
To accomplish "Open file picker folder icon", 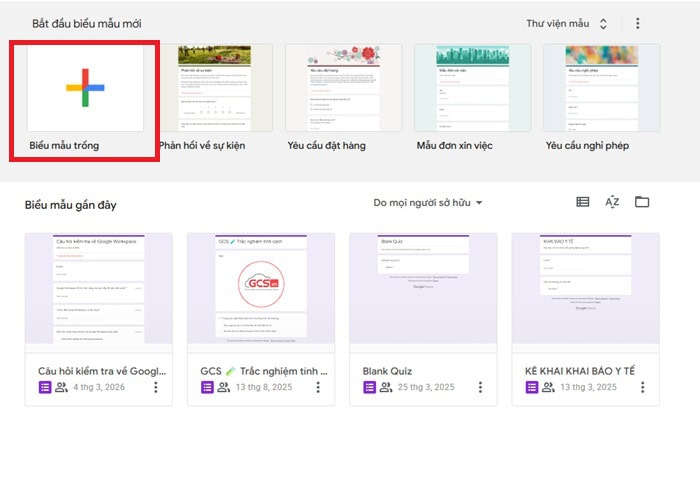I will (x=642, y=202).
